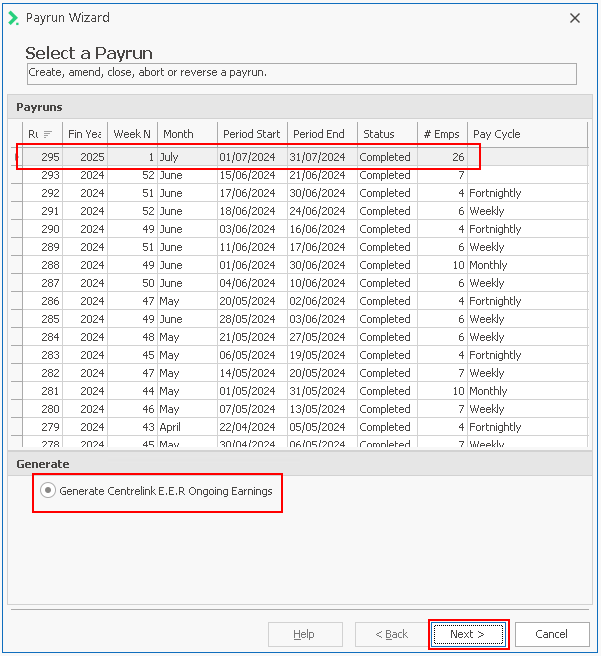
Task: Click the Month column header
Action: pyautogui.click(x=186, y=134)
